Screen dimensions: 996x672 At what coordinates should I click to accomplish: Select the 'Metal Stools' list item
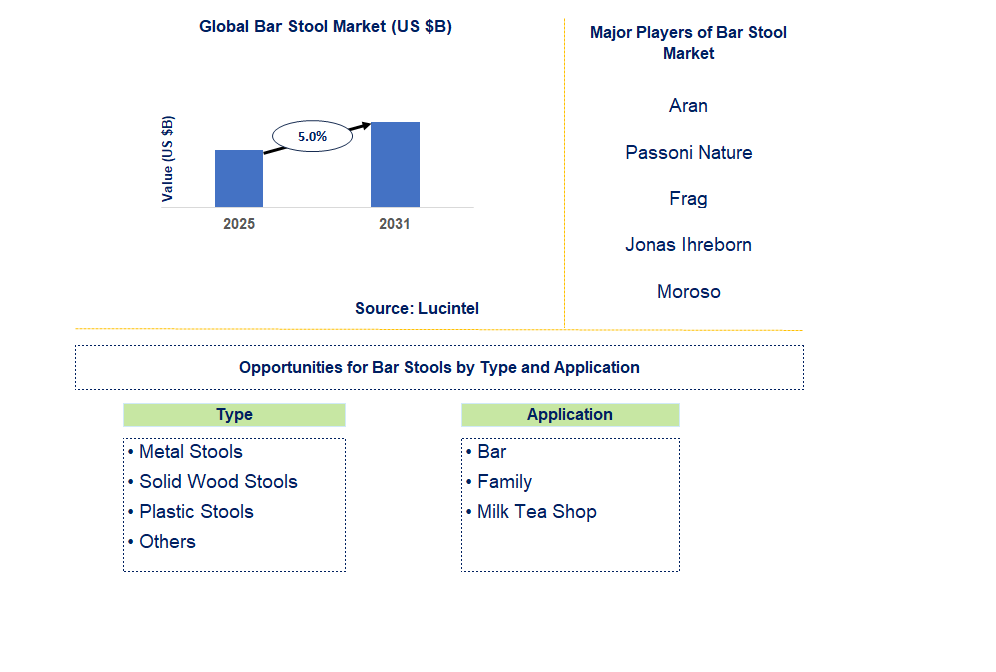point(185,452)
